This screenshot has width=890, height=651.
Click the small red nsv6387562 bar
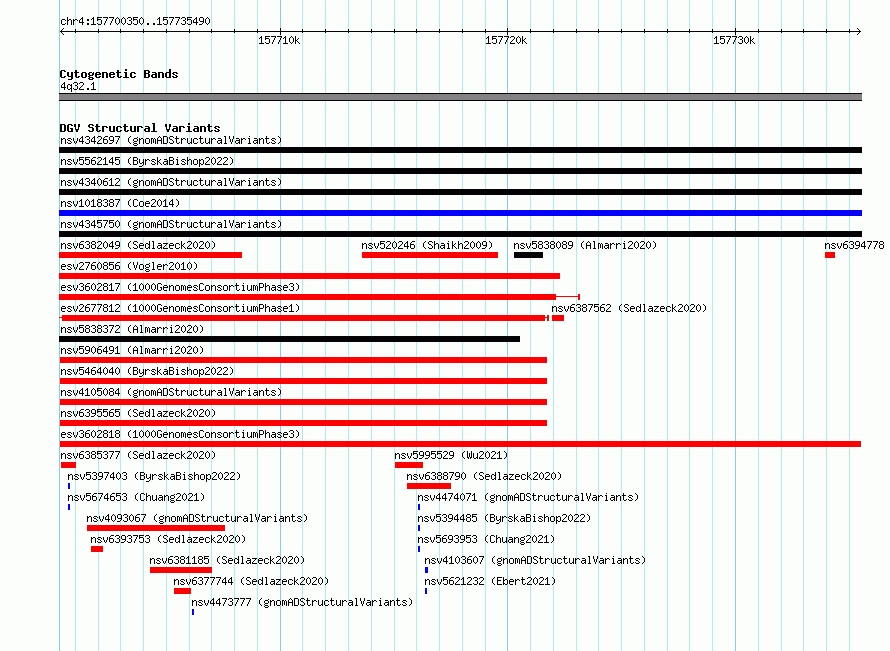[558, 318]
